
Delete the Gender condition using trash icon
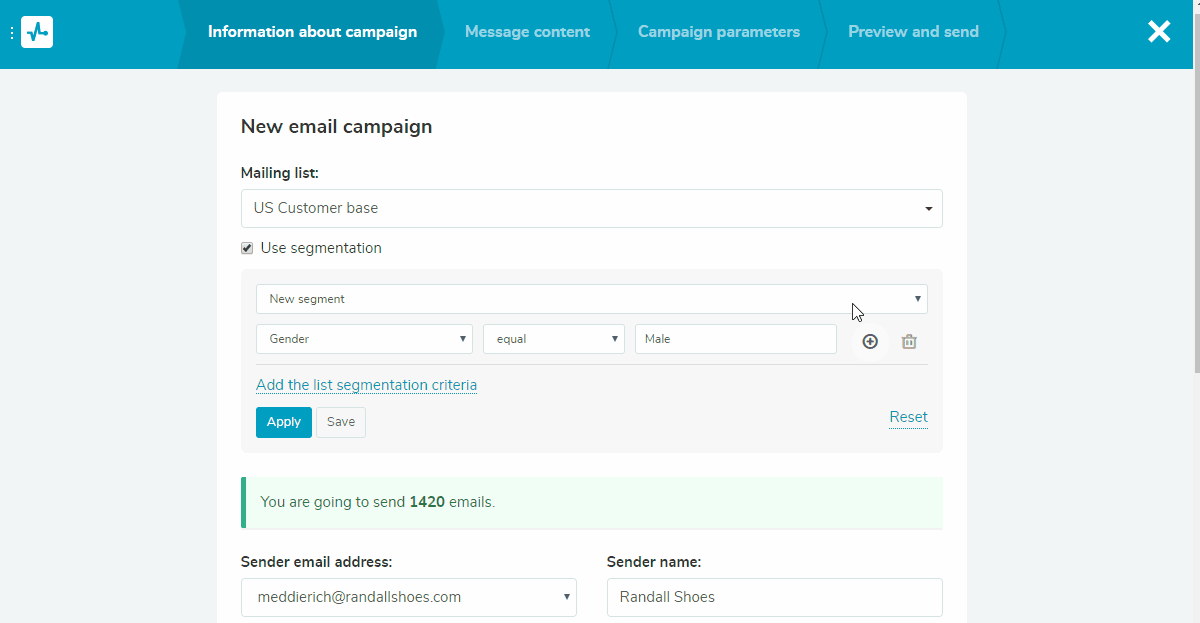(908, 341)
